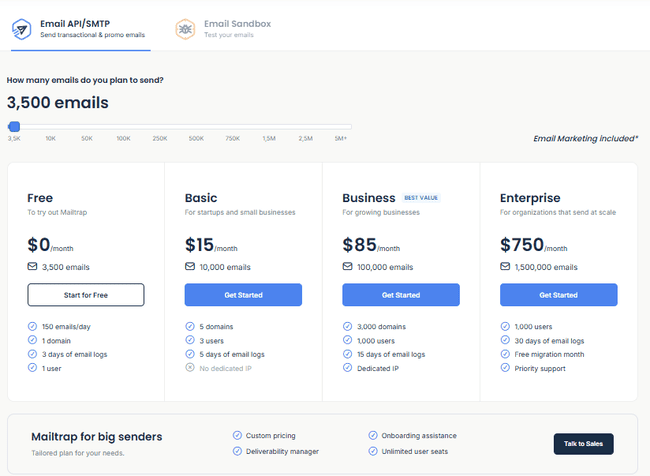Click the X icon next to No dedicated IP
Viewport: 650px width, 476px height.
(x=190, y=368)
